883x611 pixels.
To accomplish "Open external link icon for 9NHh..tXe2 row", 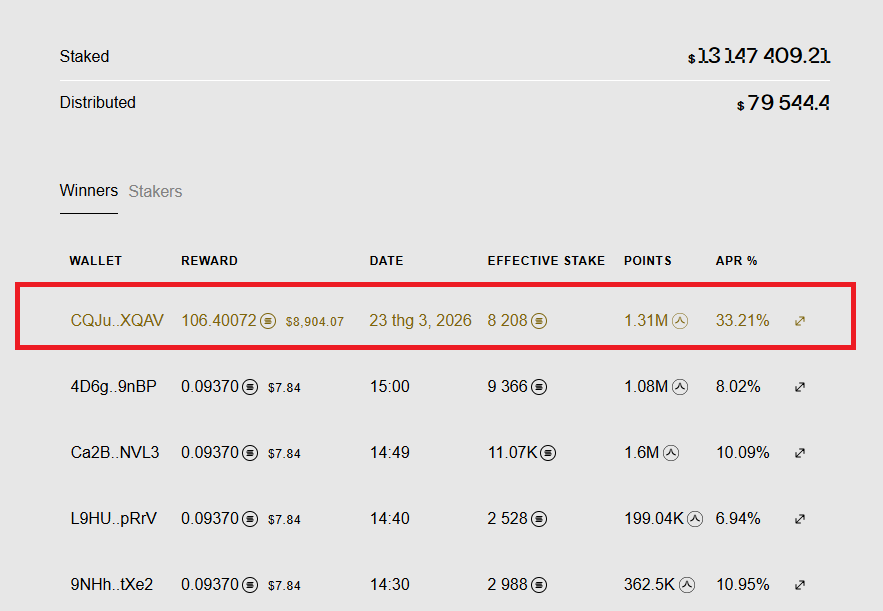I will pyautogui.click(x=800, y=585).
